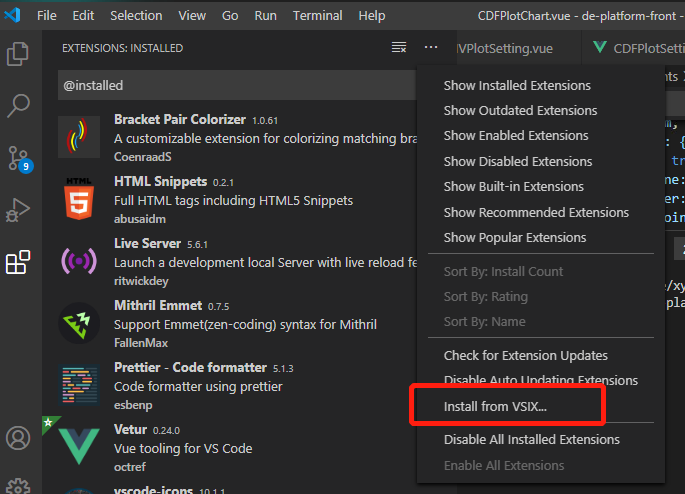The image size is (685, 494).
Task: Click the Mithril Emmet extension icon
Action: tap(79, 323)
